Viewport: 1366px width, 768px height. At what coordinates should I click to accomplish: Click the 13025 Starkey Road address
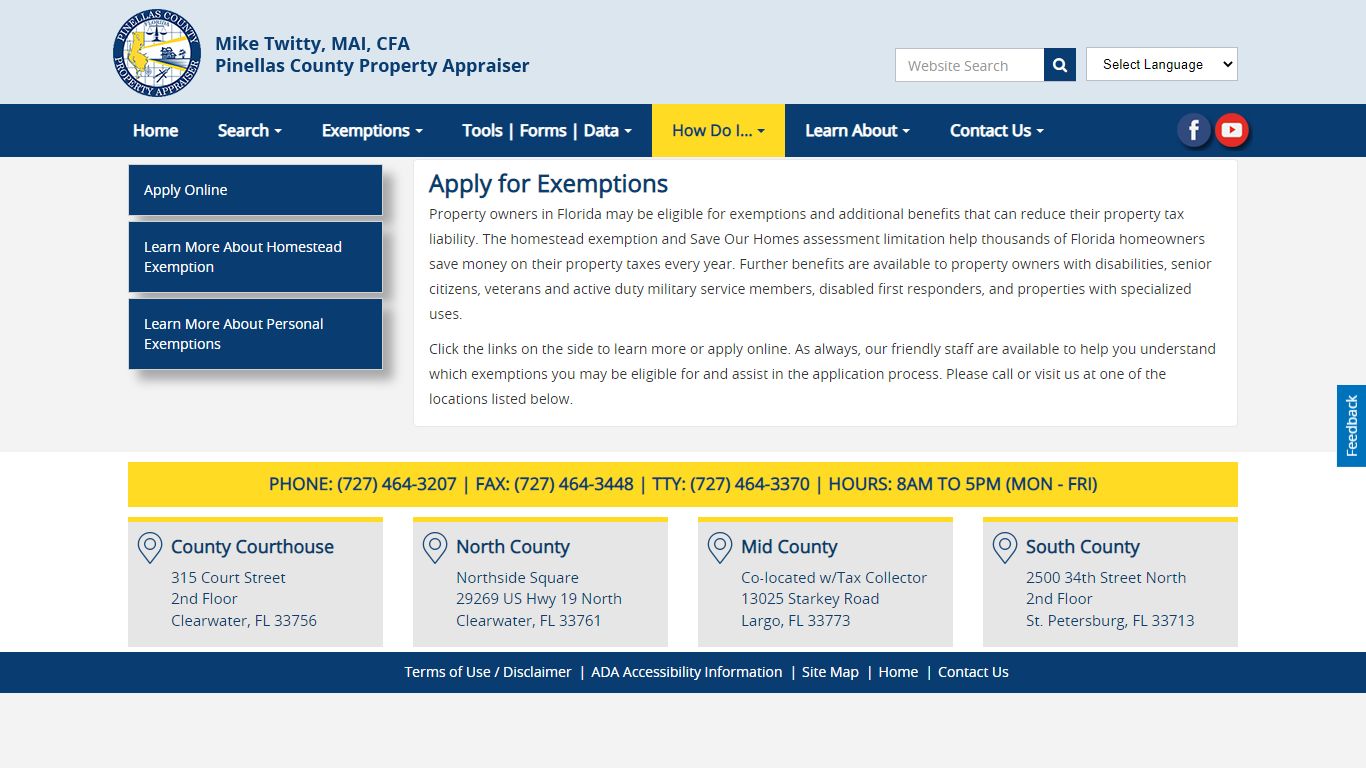(810, 599)
